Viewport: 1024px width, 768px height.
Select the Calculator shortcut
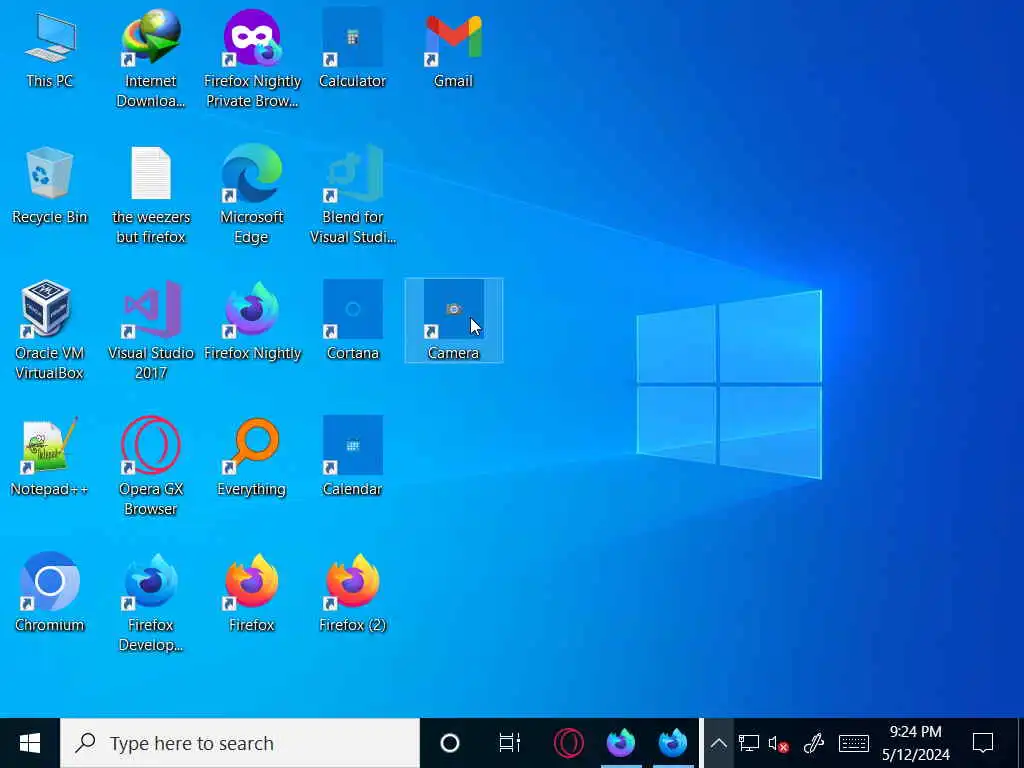tap(353, 50)
